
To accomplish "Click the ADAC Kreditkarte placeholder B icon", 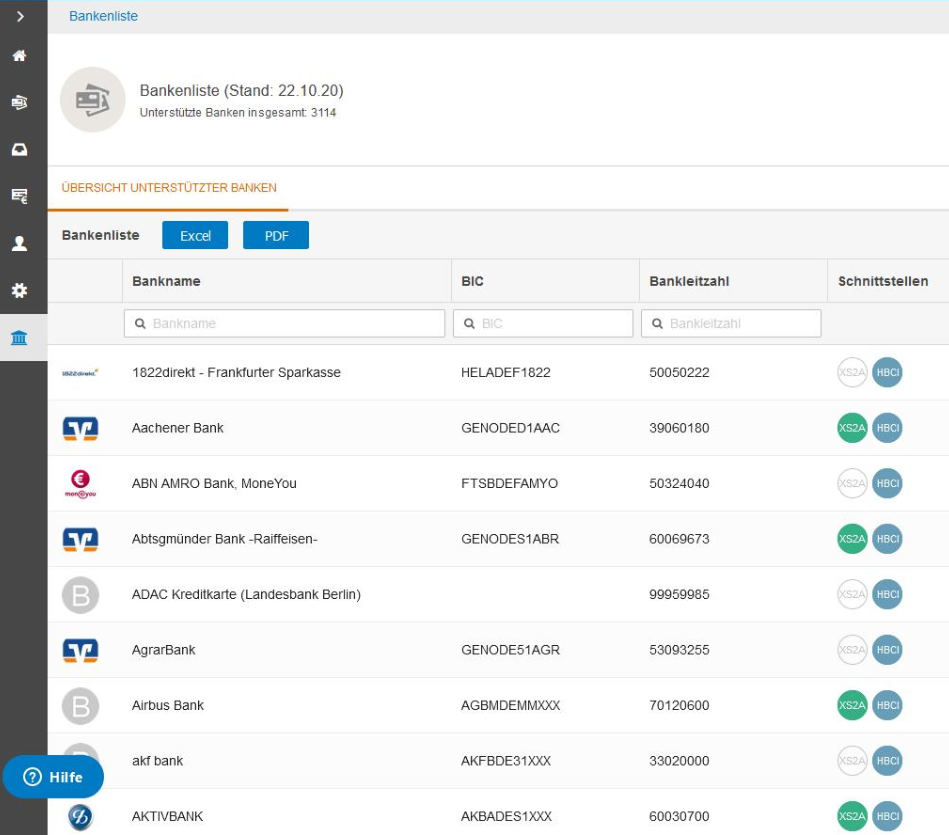I will (80, 595).
